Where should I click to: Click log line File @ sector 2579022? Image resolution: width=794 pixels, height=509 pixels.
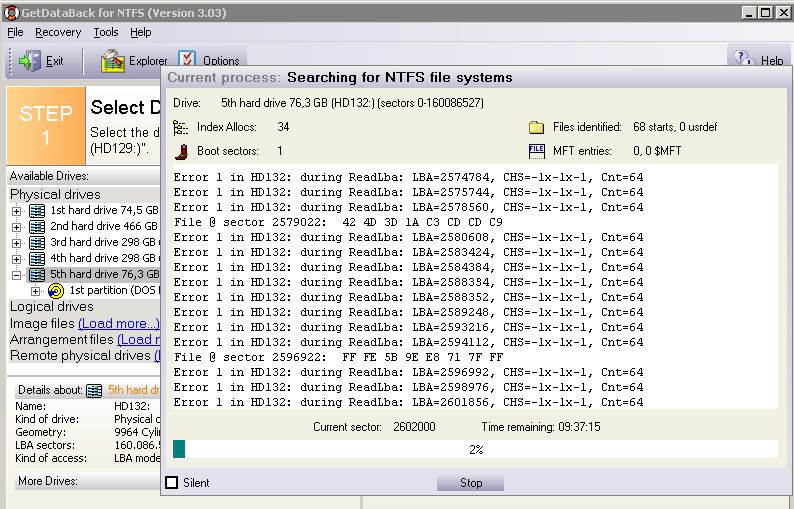(x=338, y=222)
